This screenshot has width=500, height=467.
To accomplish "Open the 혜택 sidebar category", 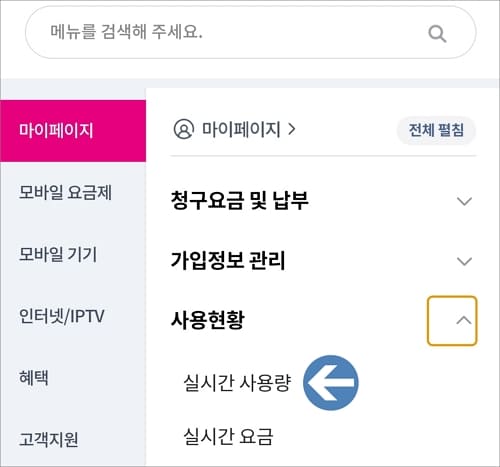I will 34,378.
